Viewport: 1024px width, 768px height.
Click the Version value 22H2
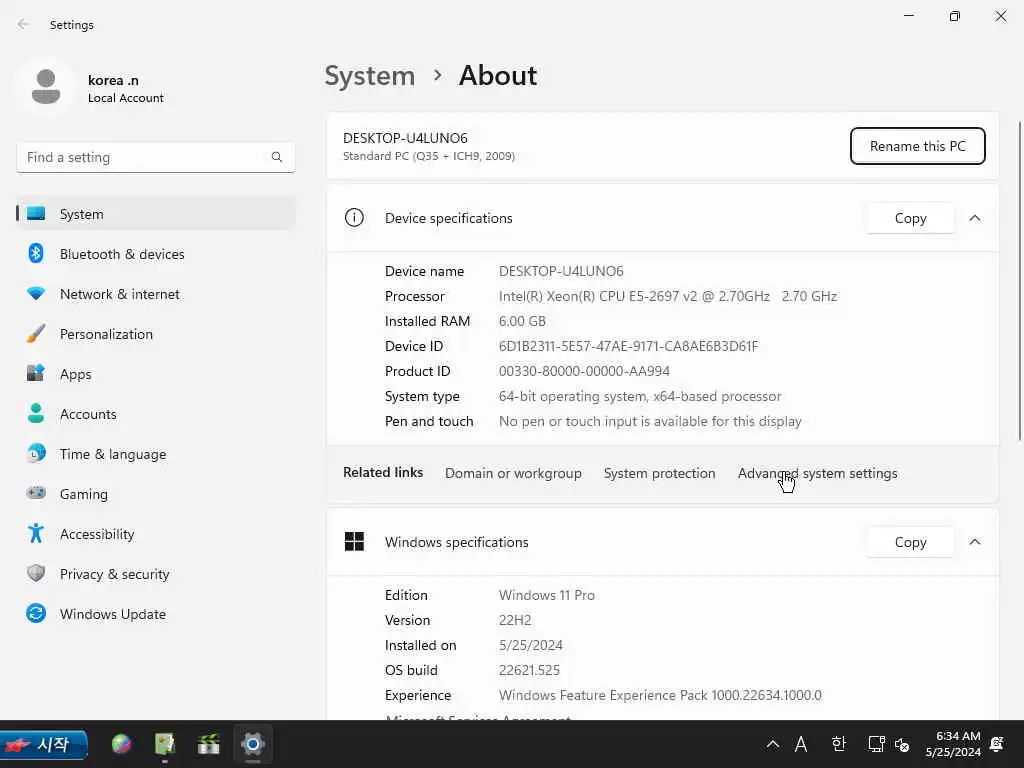click(x=515, y=620)
